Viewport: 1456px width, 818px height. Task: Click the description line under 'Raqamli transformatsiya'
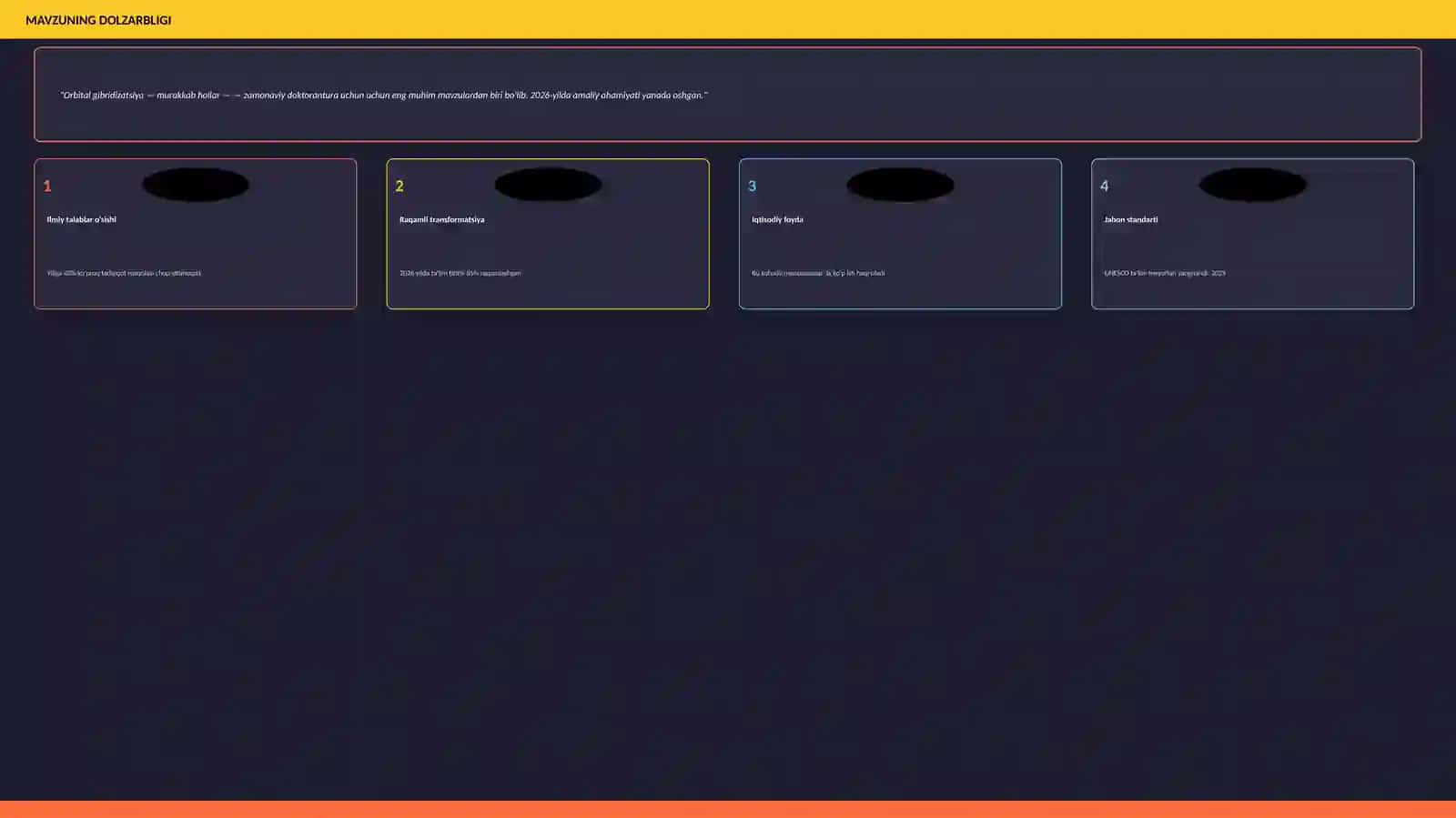[460, 273]
